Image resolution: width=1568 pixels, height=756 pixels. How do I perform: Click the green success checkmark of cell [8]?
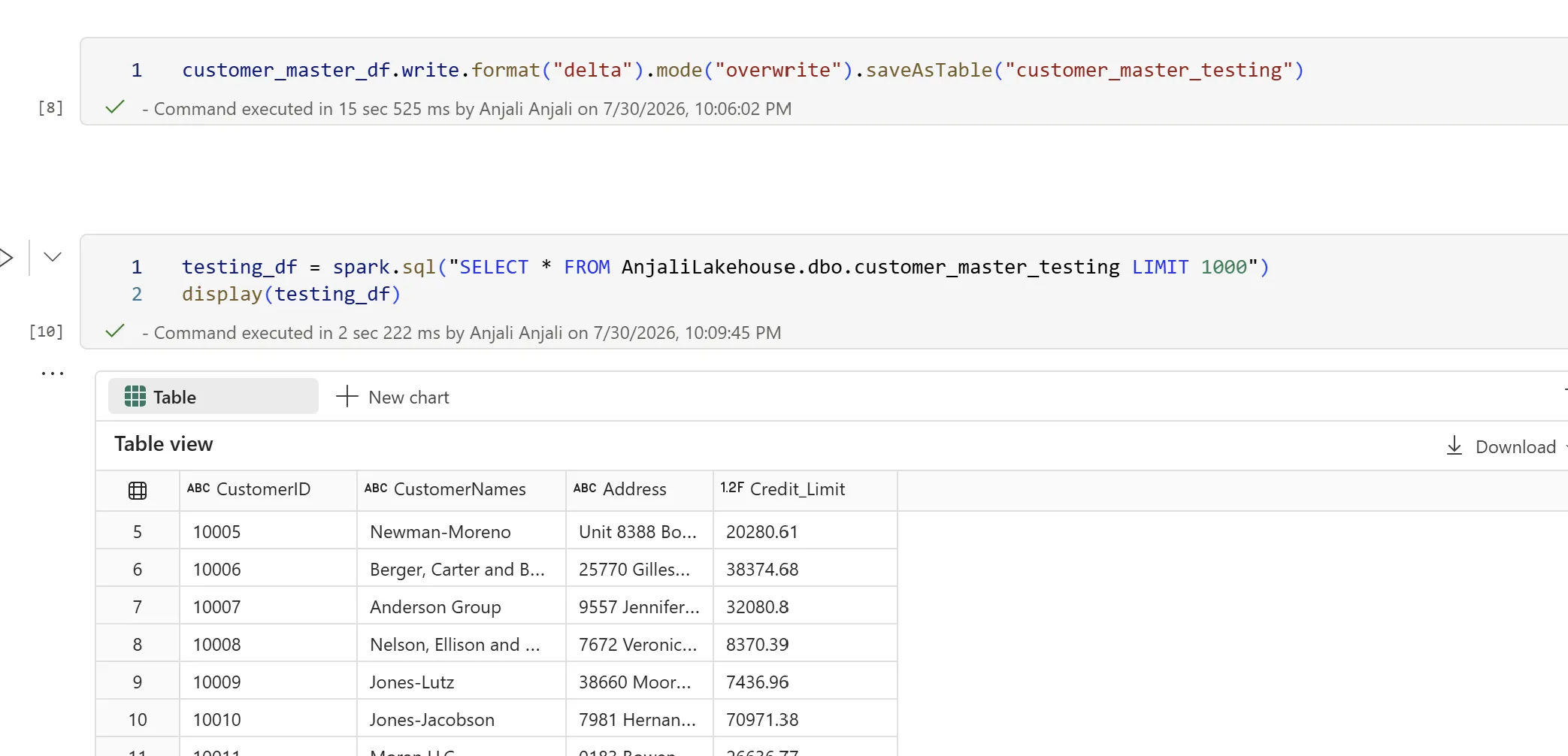(x=115, y=107)
